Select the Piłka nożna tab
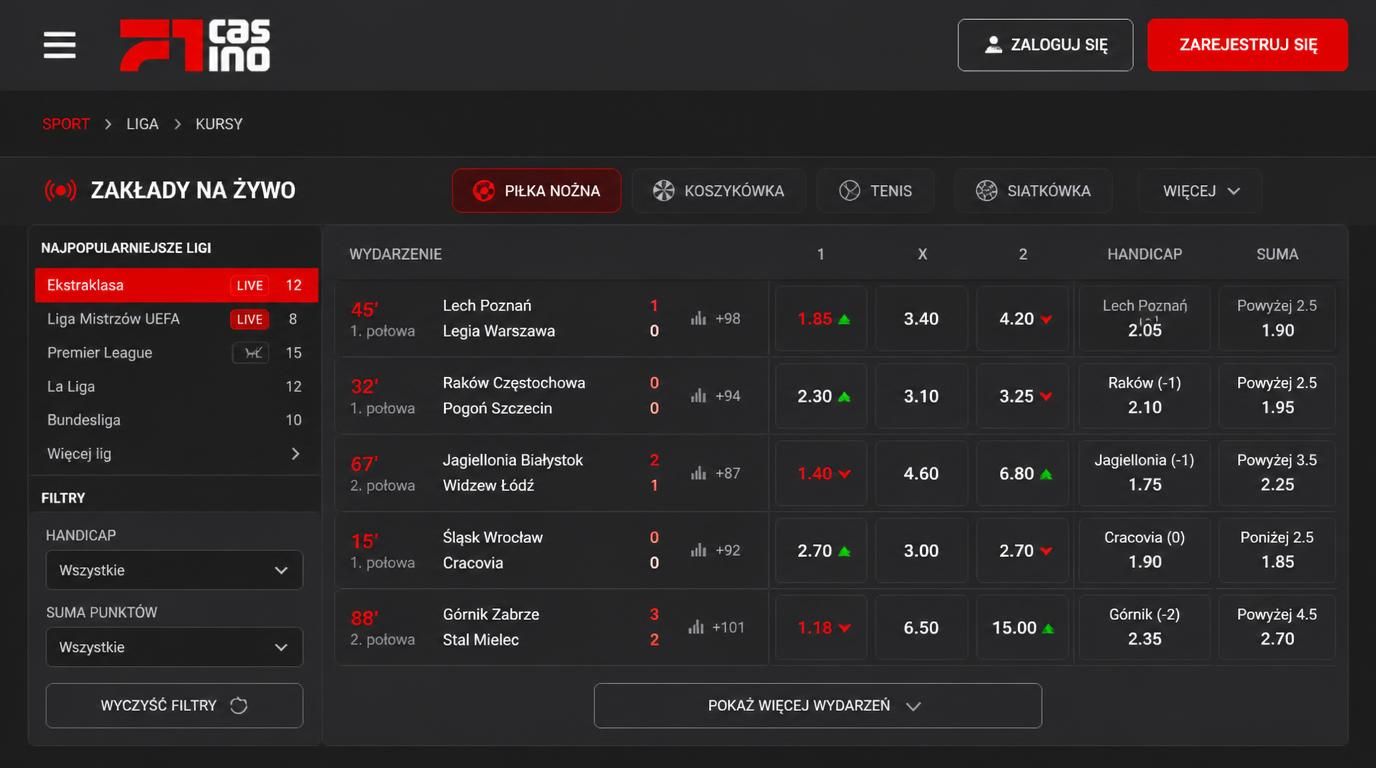 coord(536,190)
